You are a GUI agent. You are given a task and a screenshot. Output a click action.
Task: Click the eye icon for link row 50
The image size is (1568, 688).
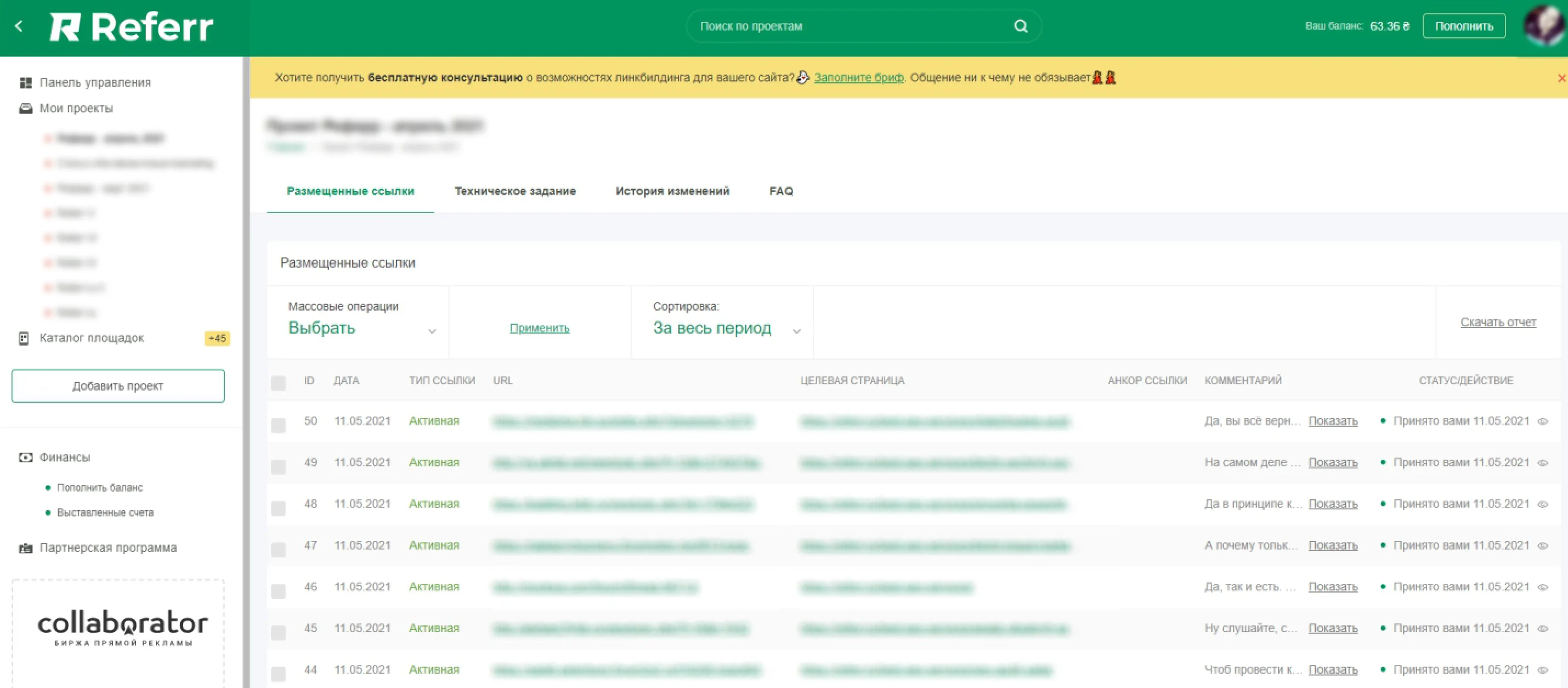[1542, 421]
